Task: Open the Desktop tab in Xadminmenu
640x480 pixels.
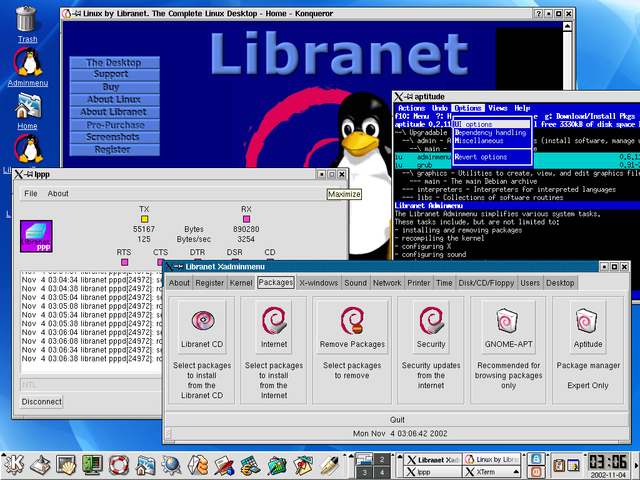Action: [x=560, y=283]
